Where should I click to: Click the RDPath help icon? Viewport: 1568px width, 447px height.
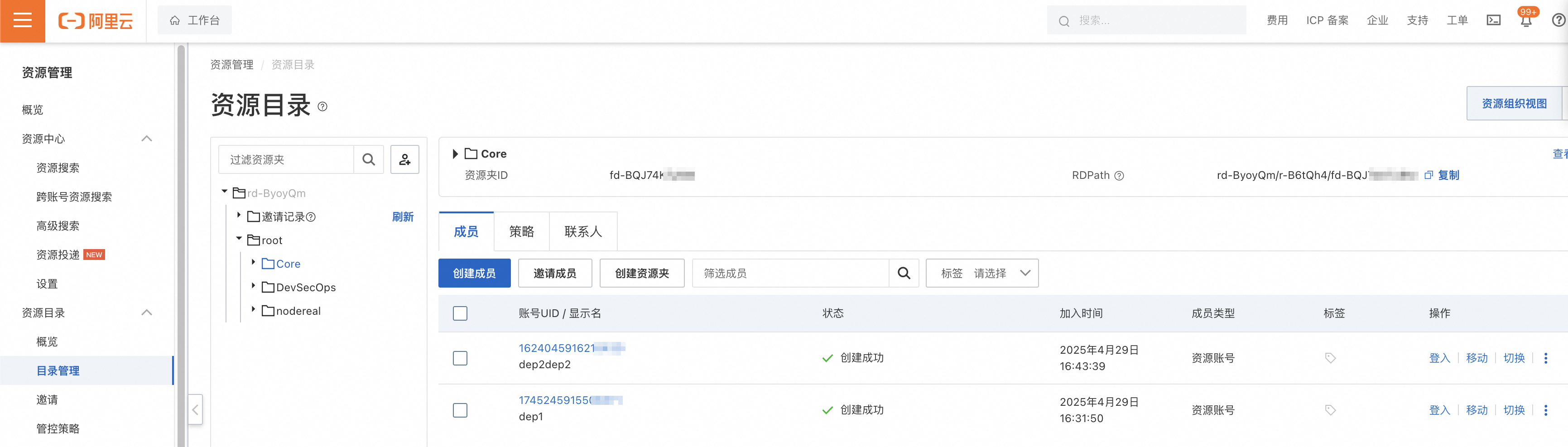click(1119, 175)
